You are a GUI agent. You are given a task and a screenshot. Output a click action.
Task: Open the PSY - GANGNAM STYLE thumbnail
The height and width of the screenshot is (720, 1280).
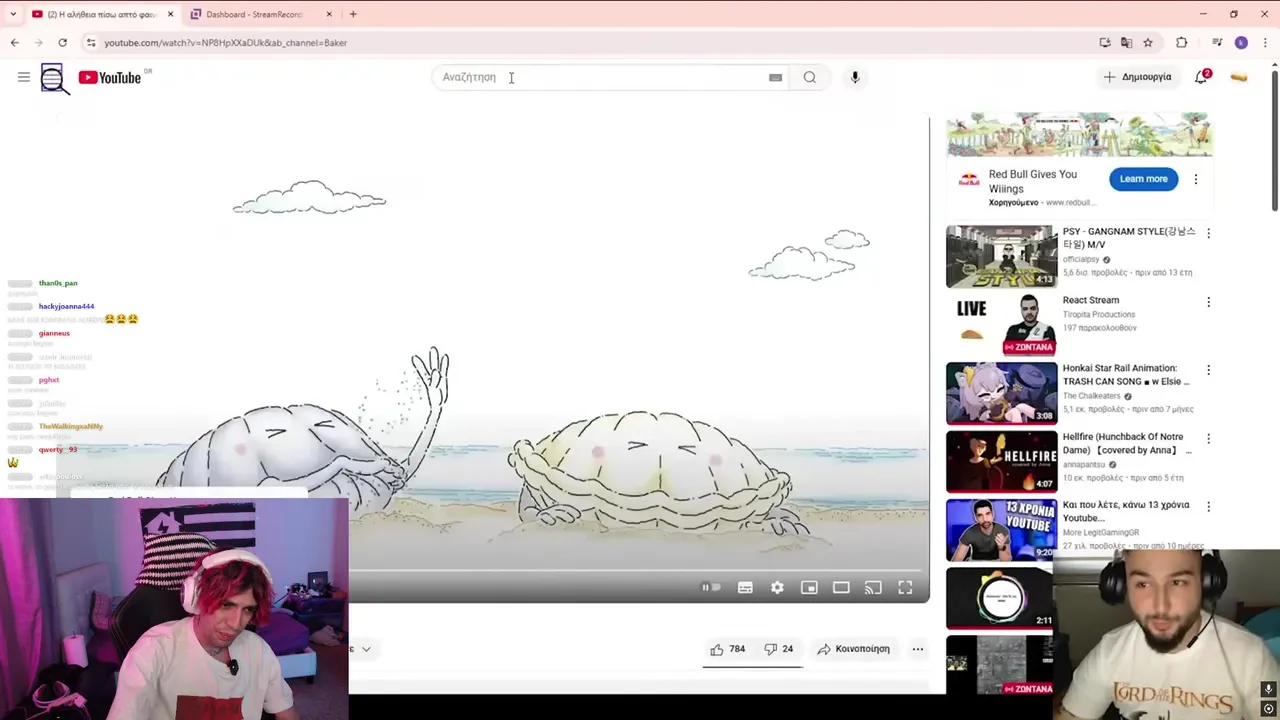(x=1001, y=256)
